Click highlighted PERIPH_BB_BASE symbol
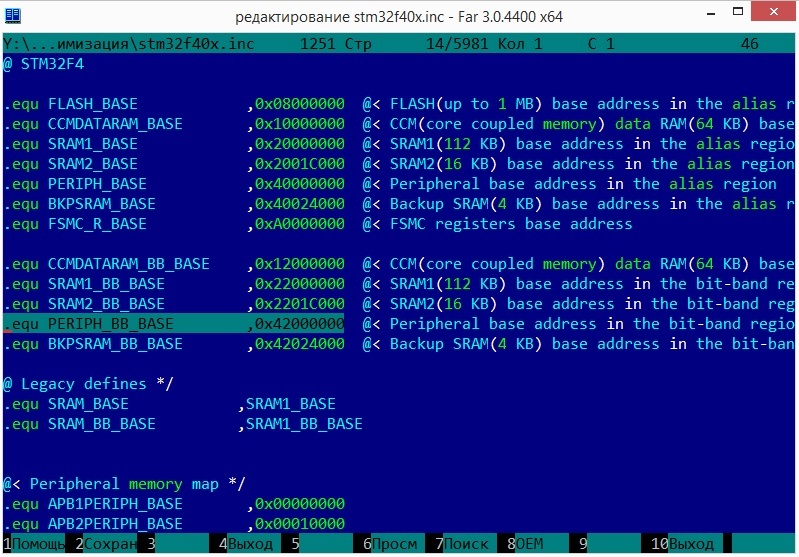799x557 pixels. pos(111,324)
